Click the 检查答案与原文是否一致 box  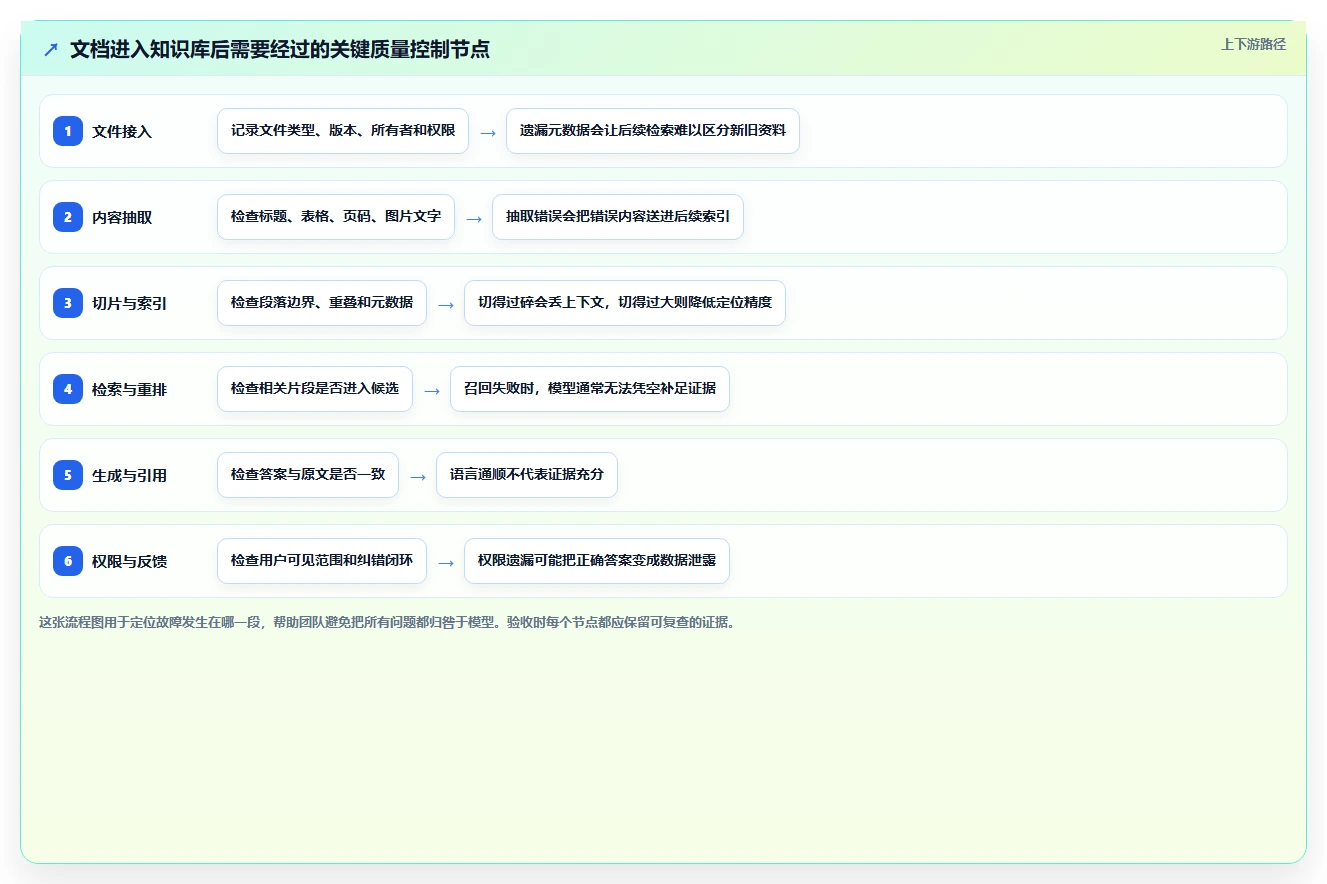click(308, 475)
